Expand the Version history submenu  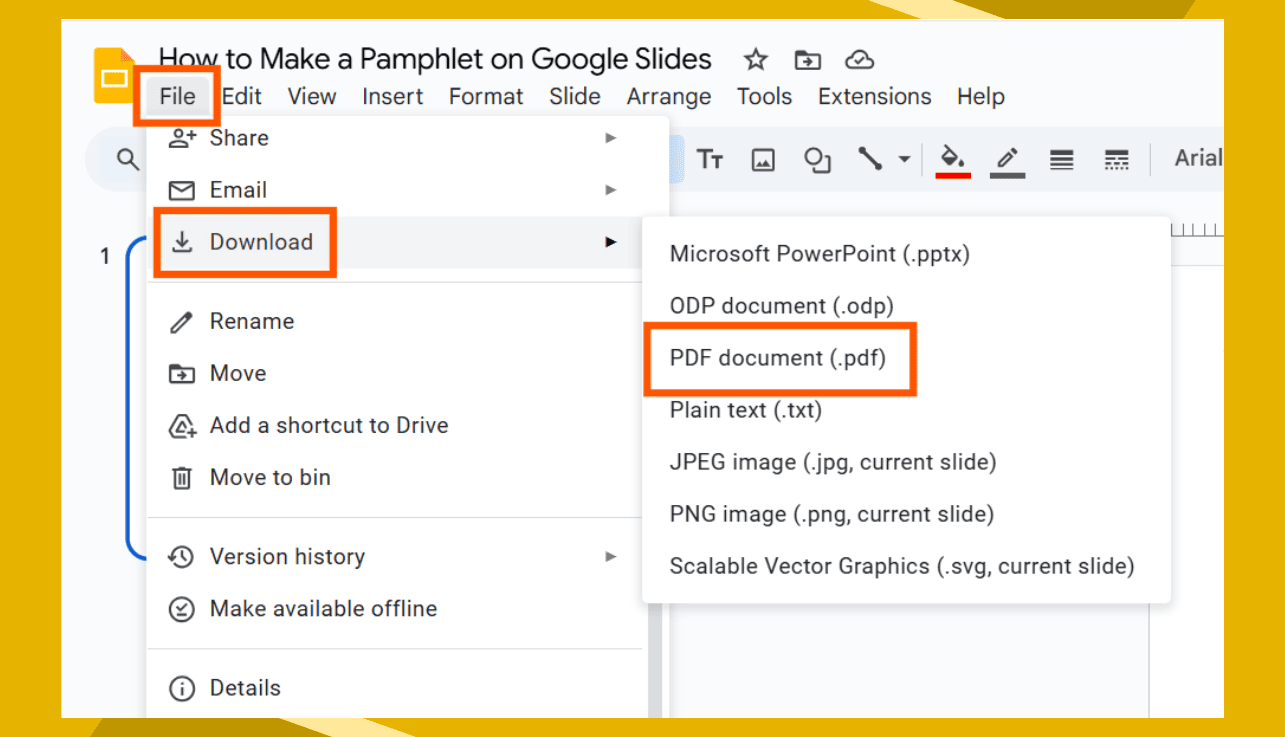pos(611,557)
